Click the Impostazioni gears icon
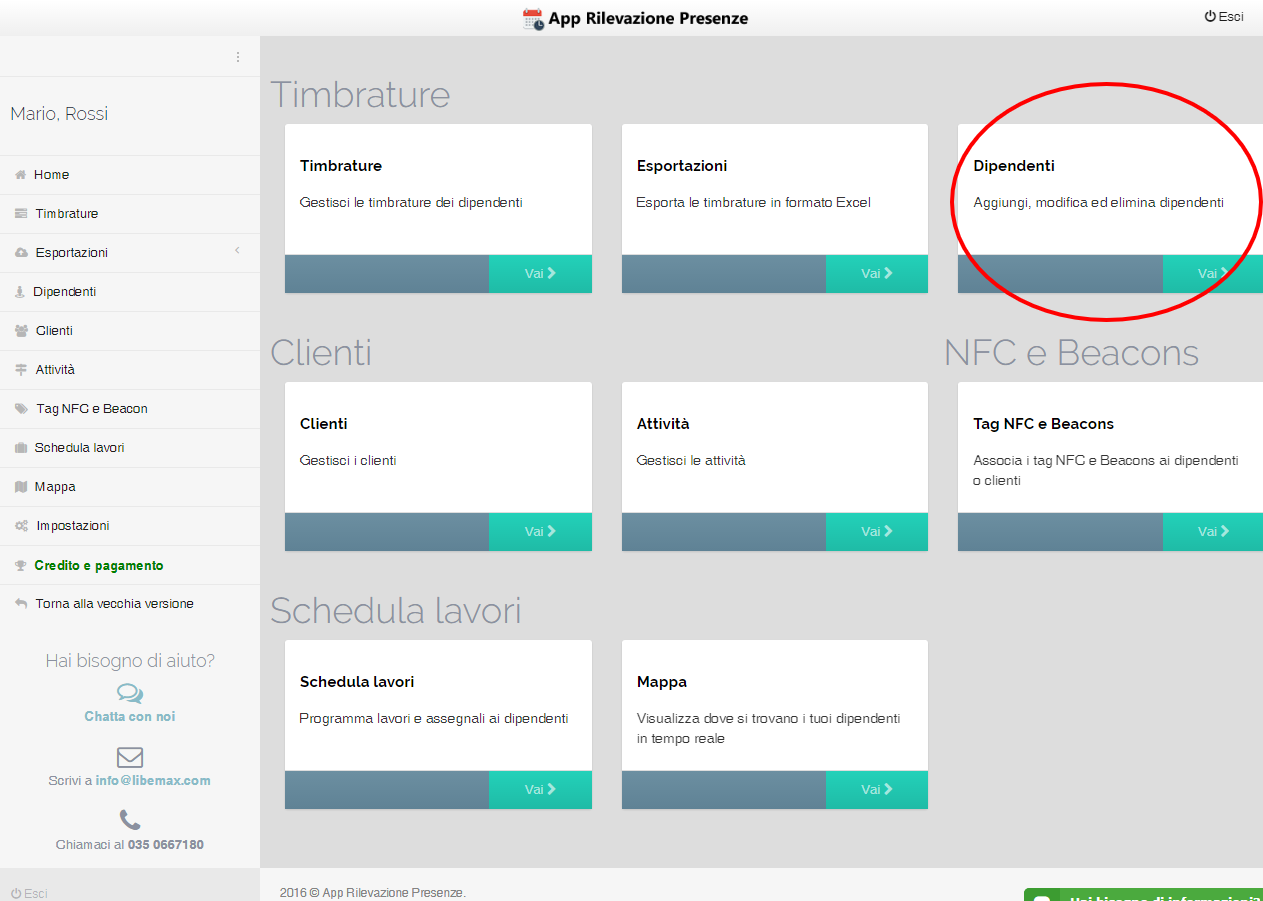 (x=21, y=526)
